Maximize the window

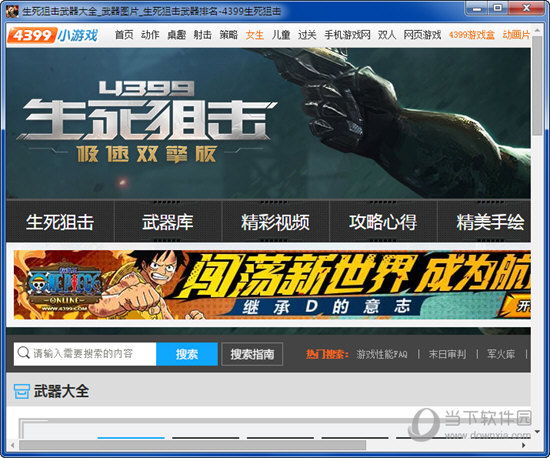click(x=498, y=8)
